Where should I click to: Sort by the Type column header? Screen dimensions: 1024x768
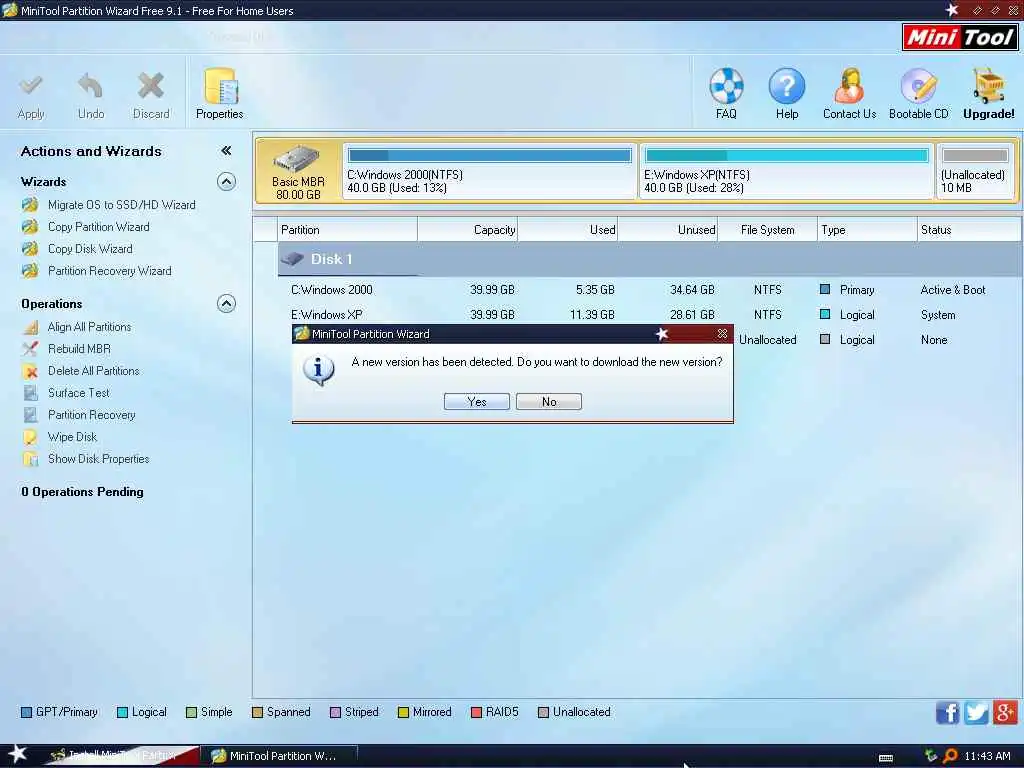pyautogui.click(x=867, y=230)
